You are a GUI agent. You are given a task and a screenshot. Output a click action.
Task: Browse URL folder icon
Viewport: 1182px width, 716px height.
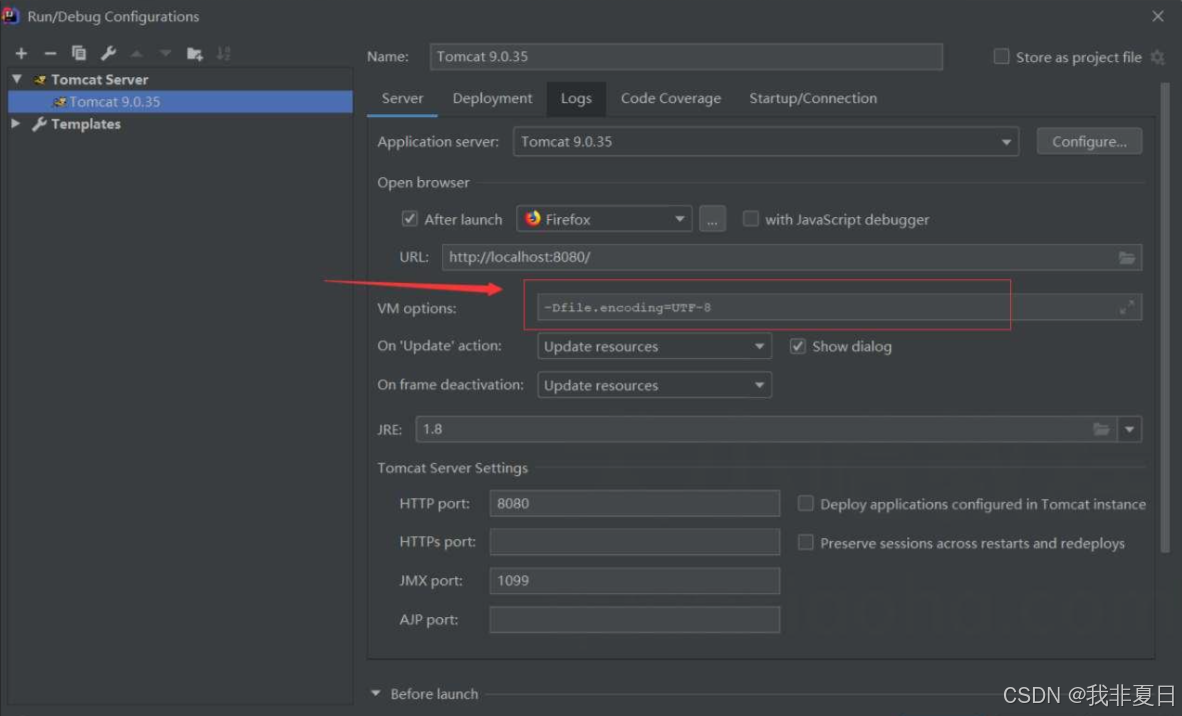click(1126, 258)
